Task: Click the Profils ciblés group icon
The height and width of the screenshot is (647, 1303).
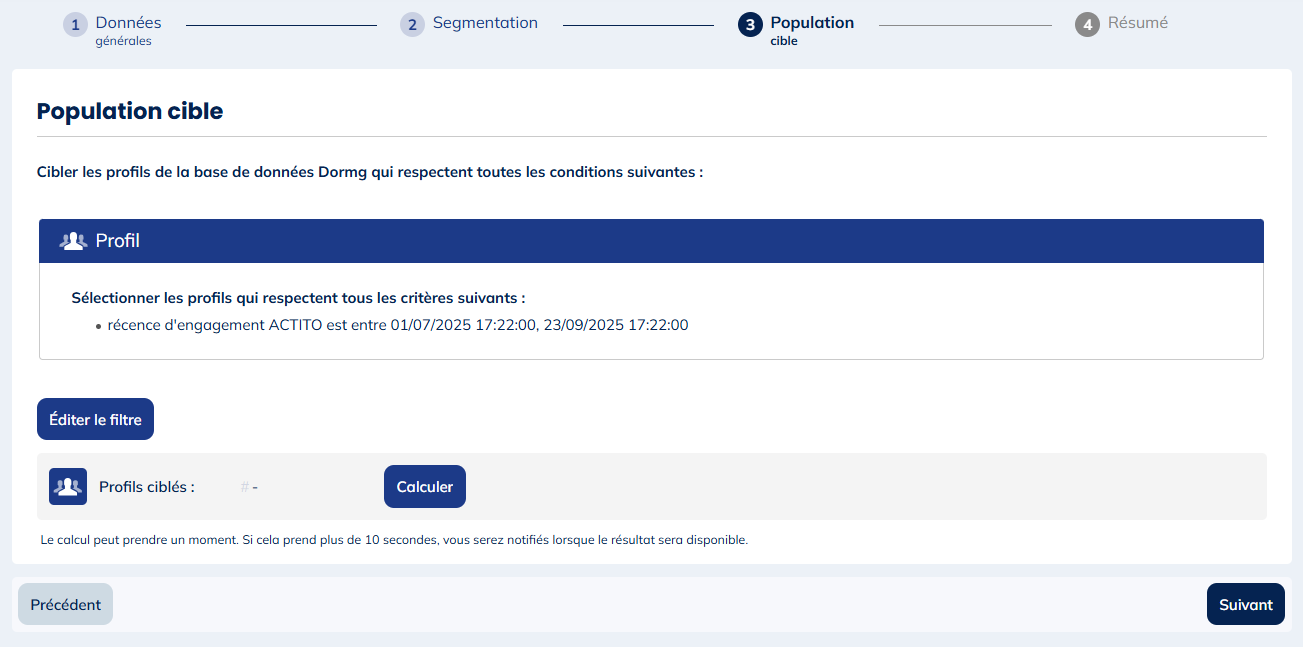Action: pyautogui.click(x=68, y=487)
